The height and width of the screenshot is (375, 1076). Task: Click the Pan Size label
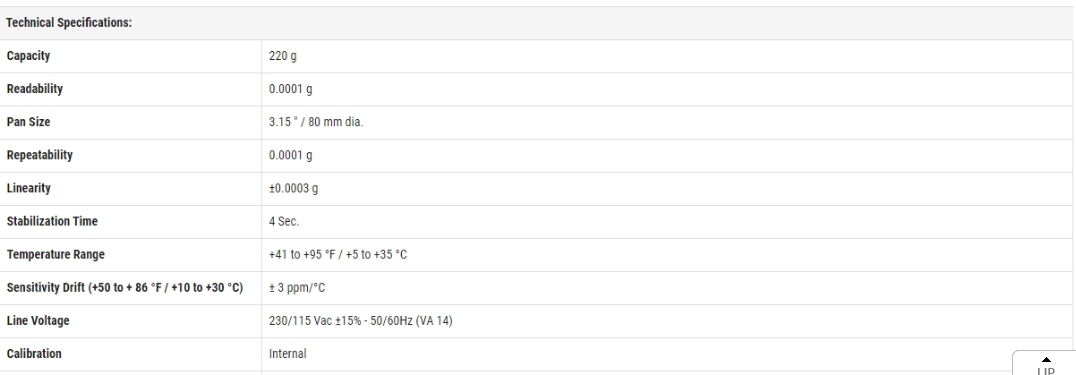(28, 122)
